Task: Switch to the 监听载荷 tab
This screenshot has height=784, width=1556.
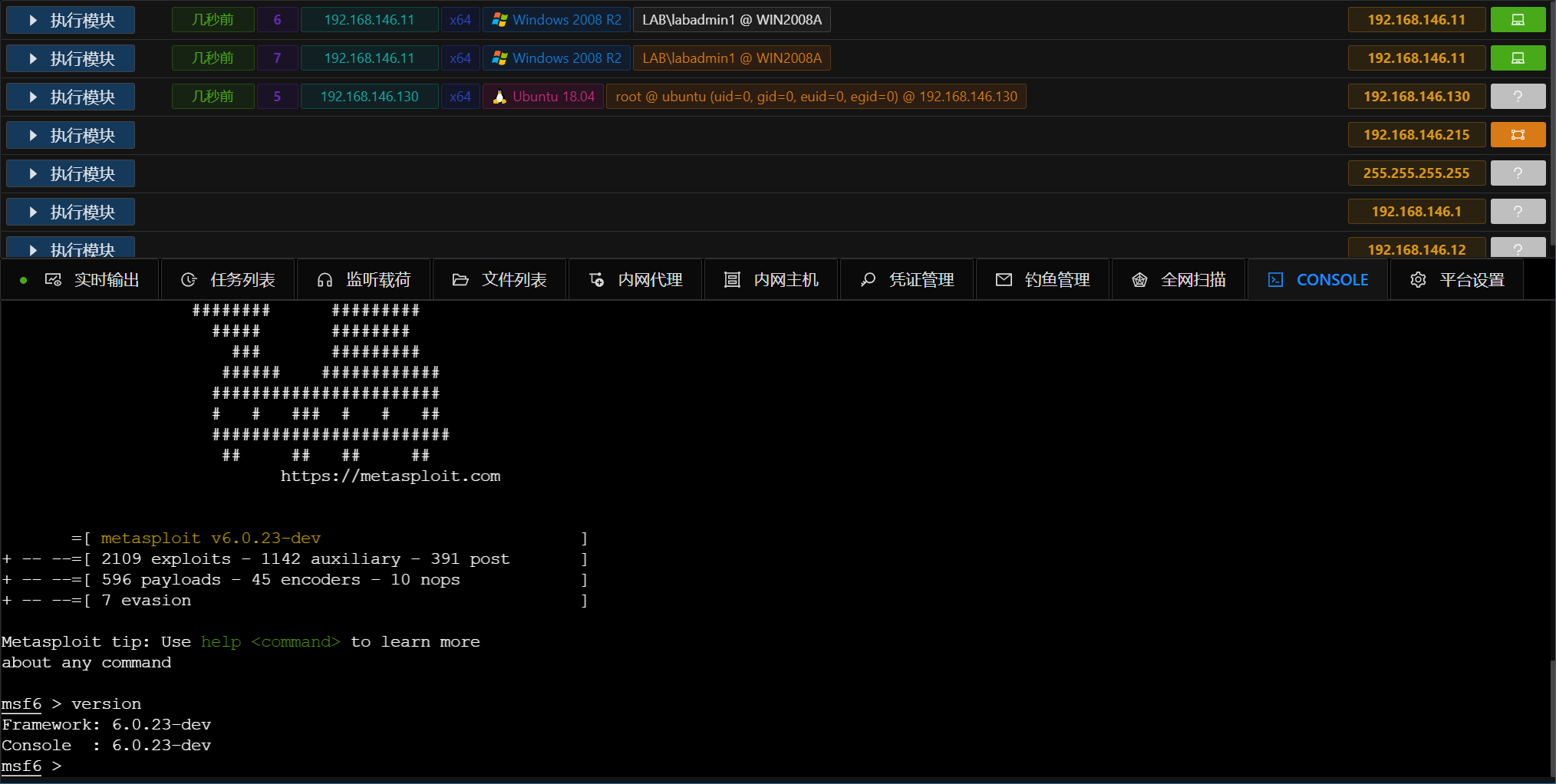Action: 364,280
